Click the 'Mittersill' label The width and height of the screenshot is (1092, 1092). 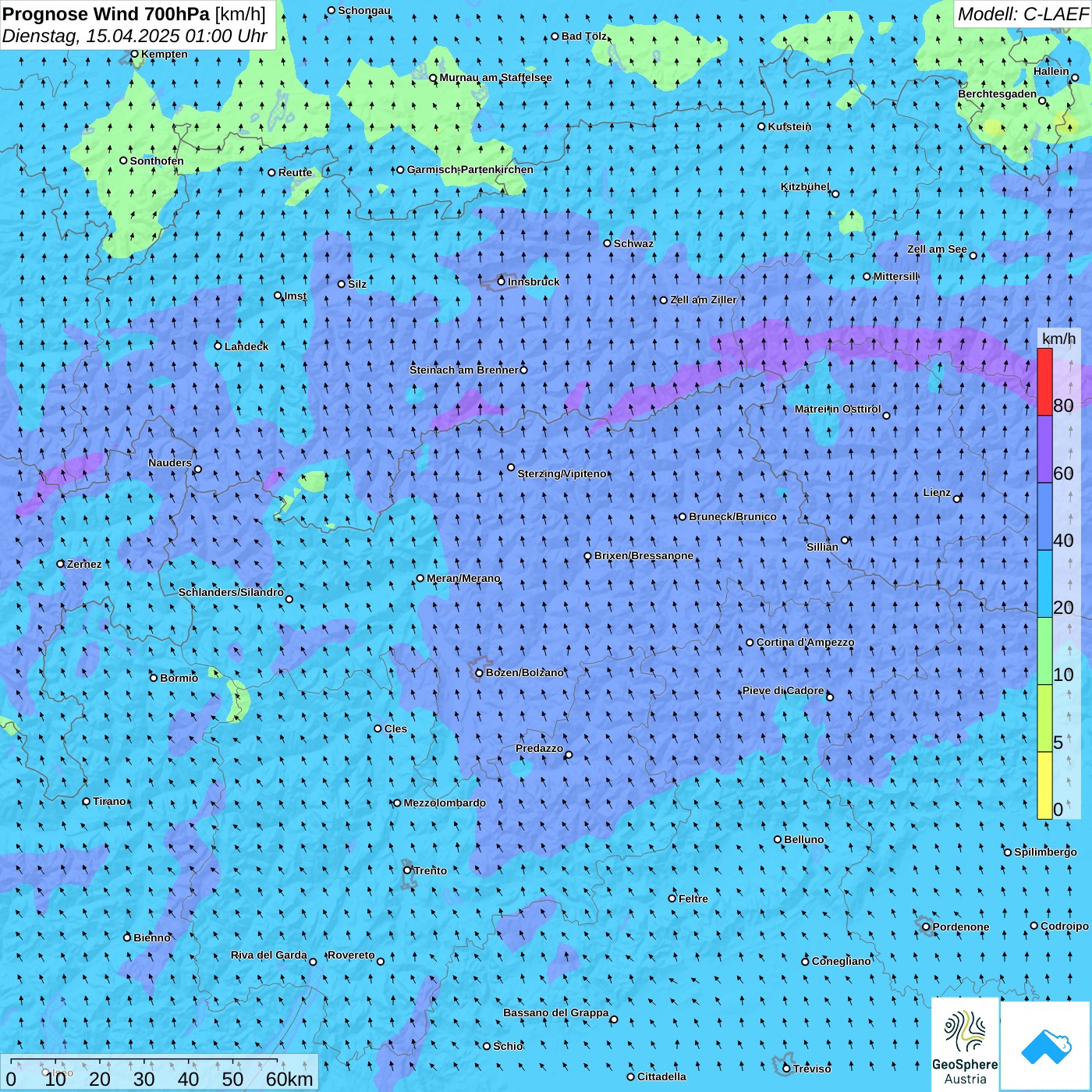[895, 276]
